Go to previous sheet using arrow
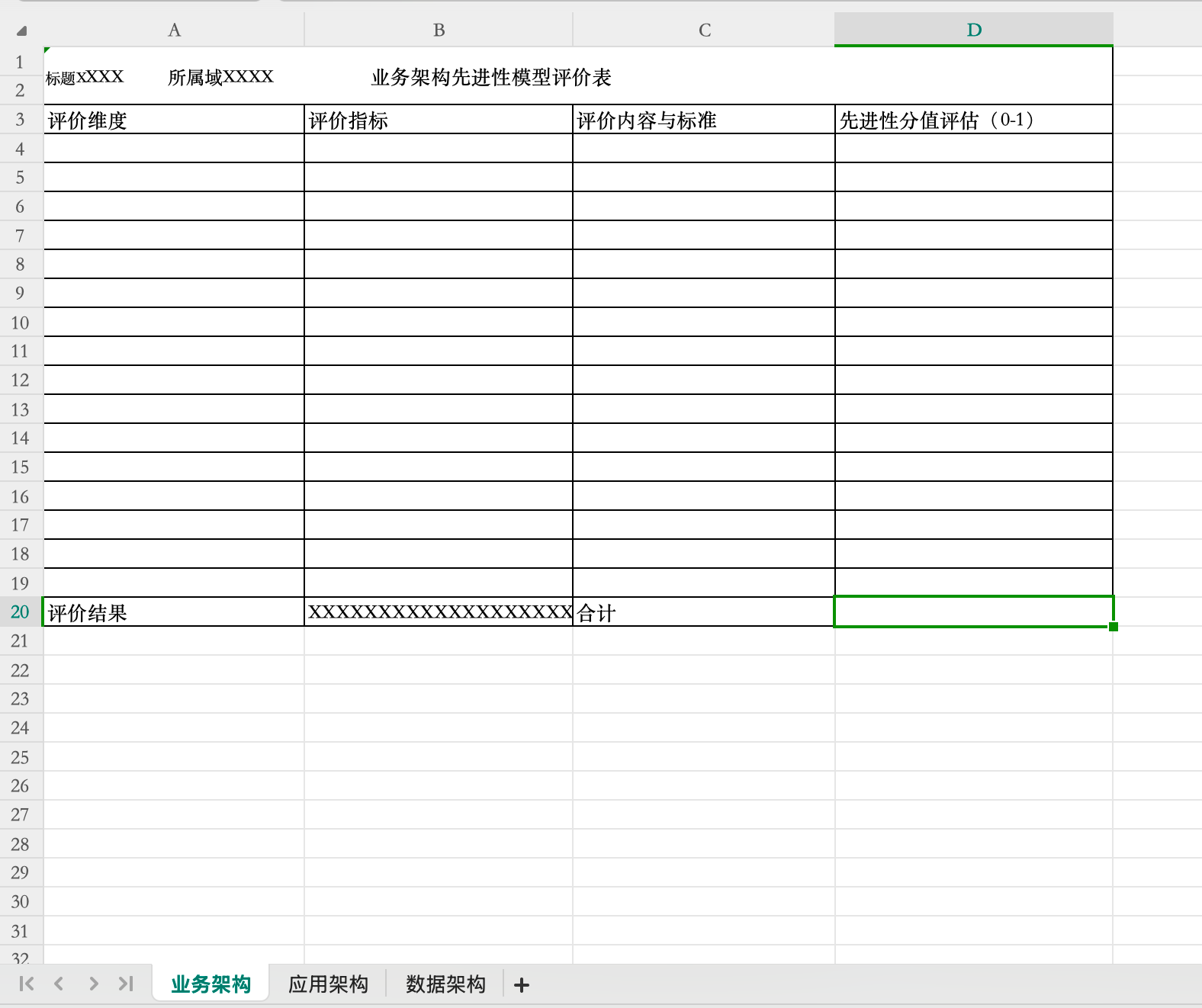This screenshot has width=1202, height=1008. coord(59,984)
